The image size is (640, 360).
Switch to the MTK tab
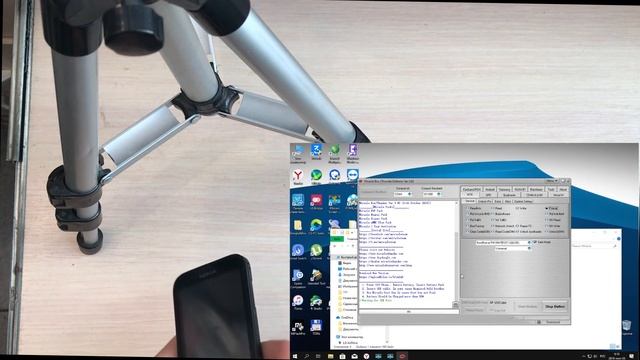469,195
